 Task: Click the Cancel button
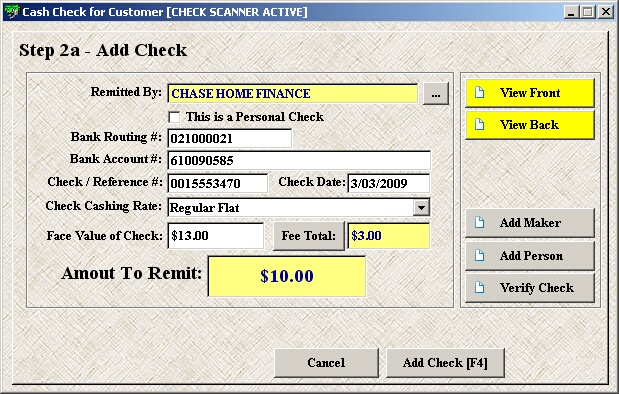326,363
